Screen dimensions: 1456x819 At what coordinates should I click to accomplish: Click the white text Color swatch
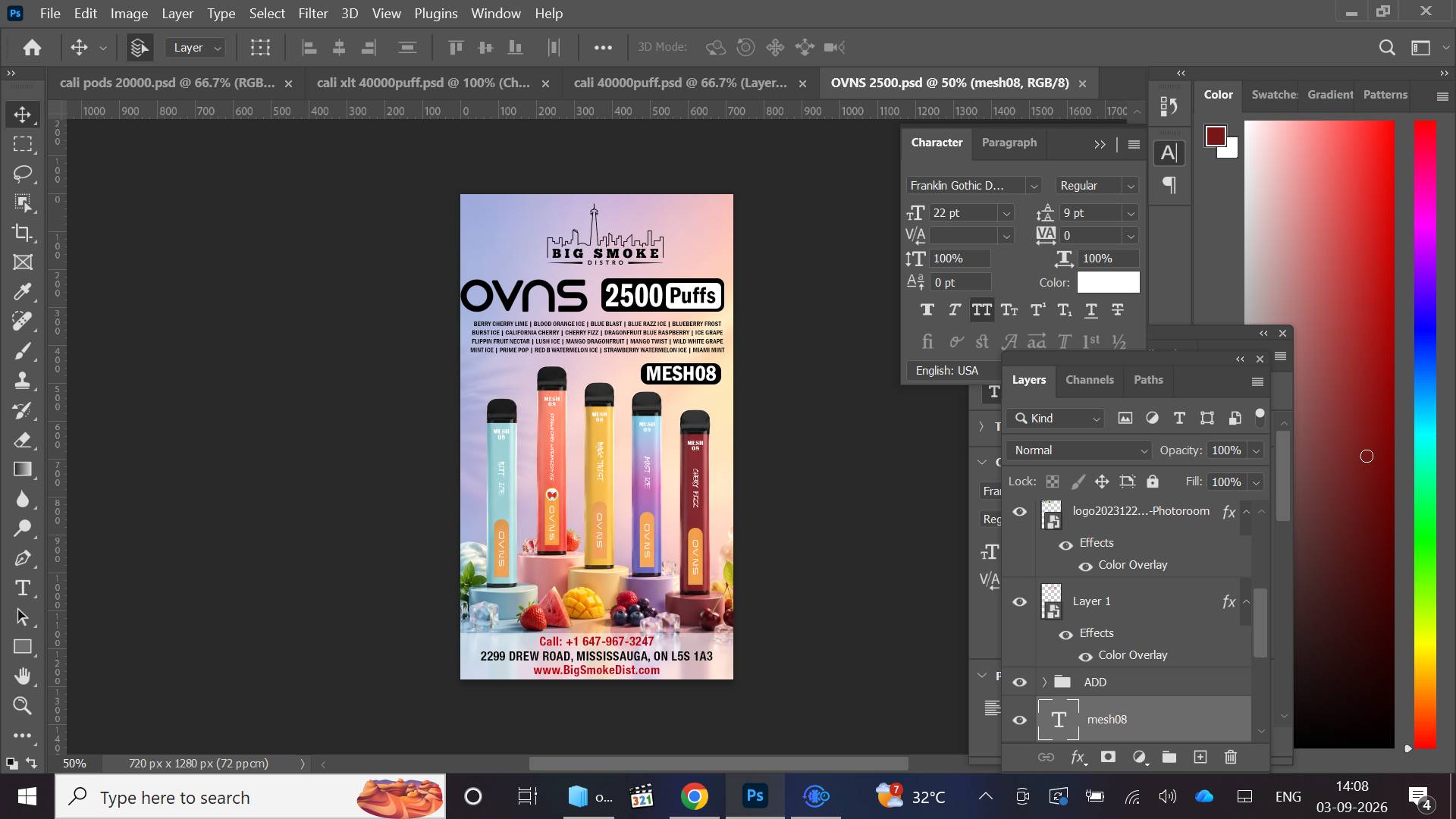1108,282
